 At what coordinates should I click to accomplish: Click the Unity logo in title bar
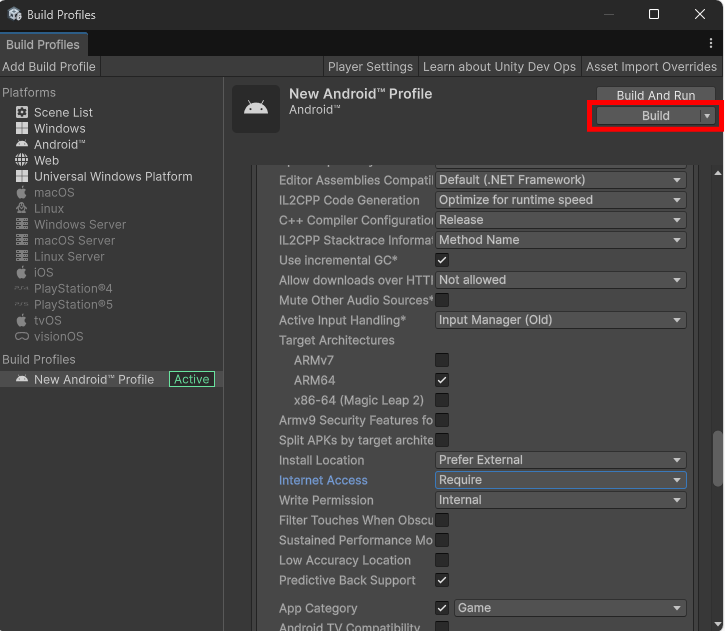coord(15,15)
